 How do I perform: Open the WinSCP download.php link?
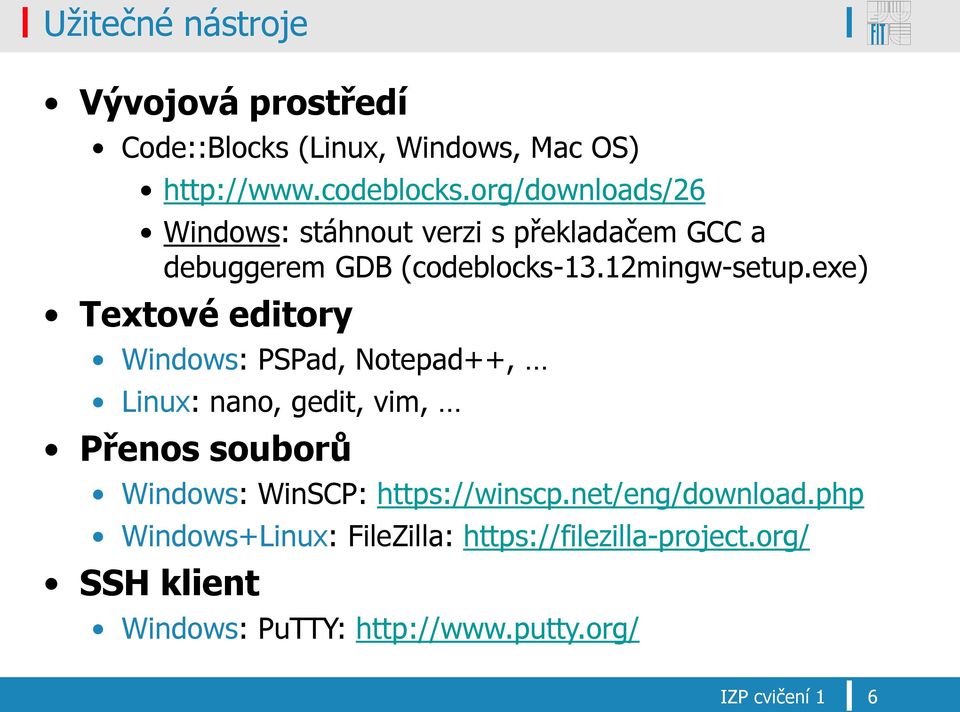click(620, 494)
